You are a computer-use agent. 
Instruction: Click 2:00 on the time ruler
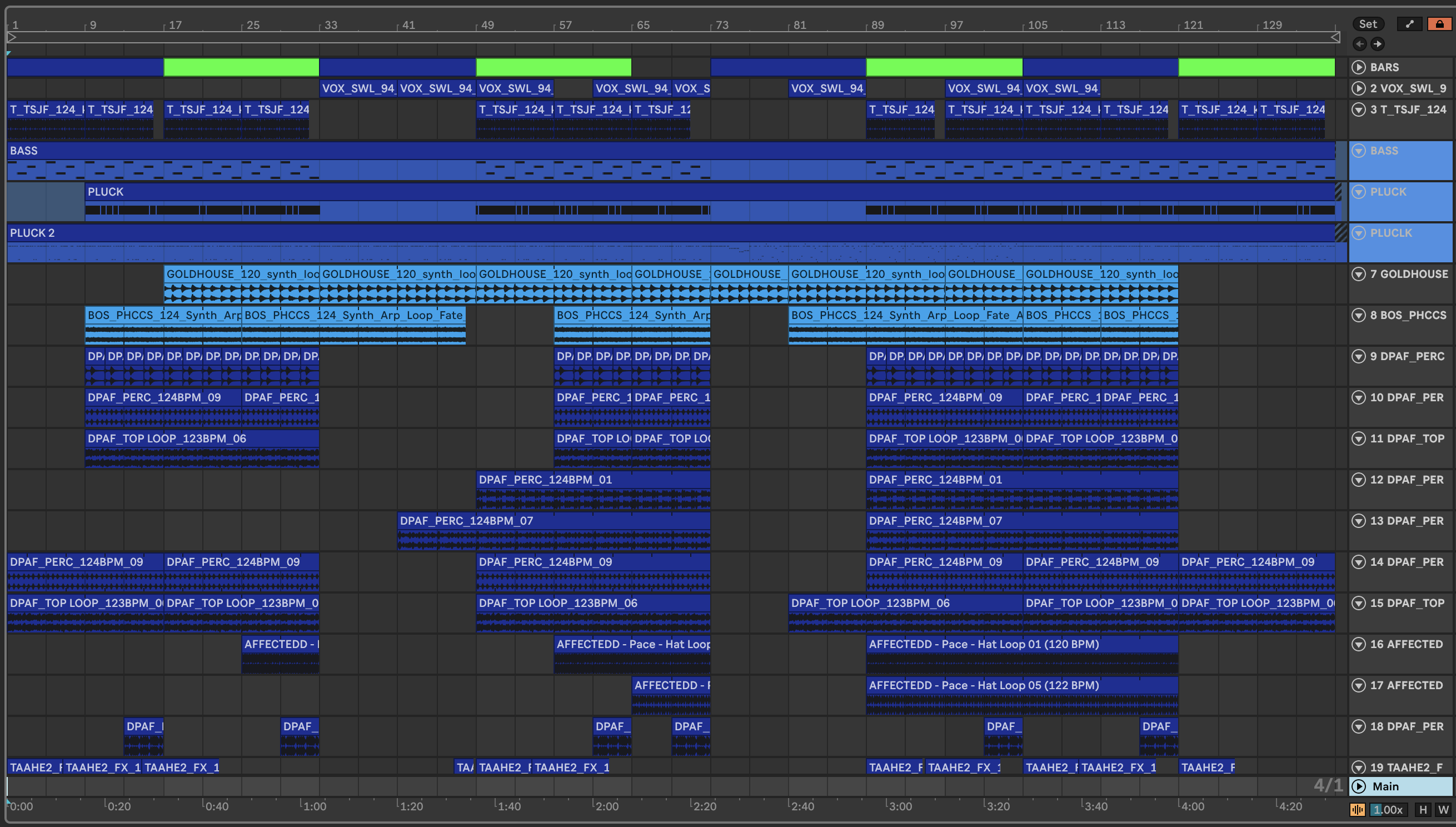coord(606,806)
